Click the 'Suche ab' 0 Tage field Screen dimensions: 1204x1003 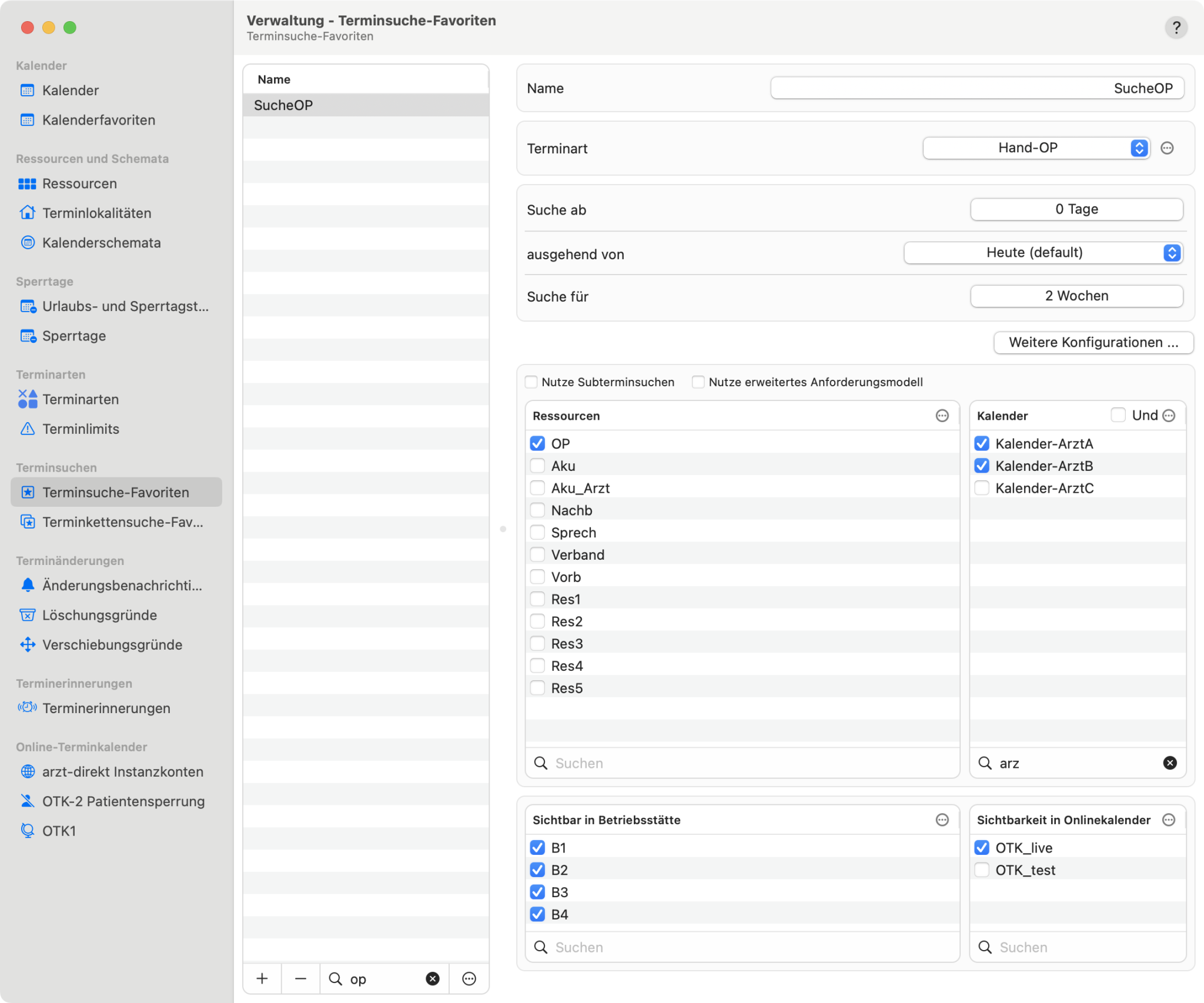(x=1076, y=209)
